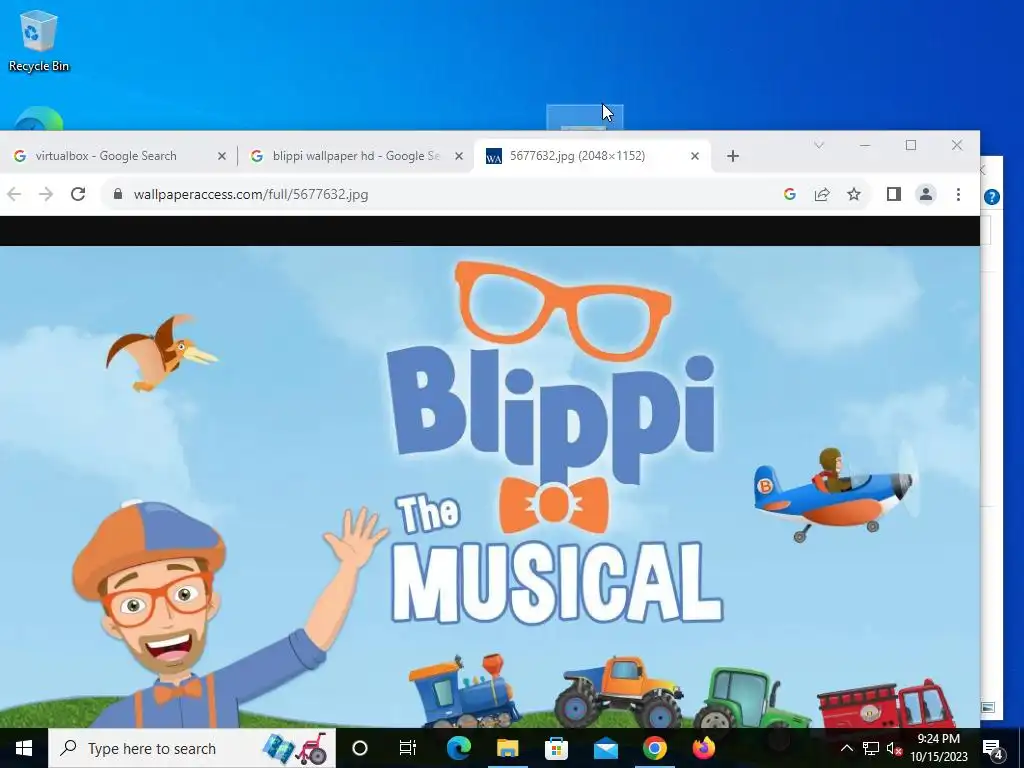Screen dimensions: 1024x768
Task: Search image with Google icon
Action: [x=790, y=194]
